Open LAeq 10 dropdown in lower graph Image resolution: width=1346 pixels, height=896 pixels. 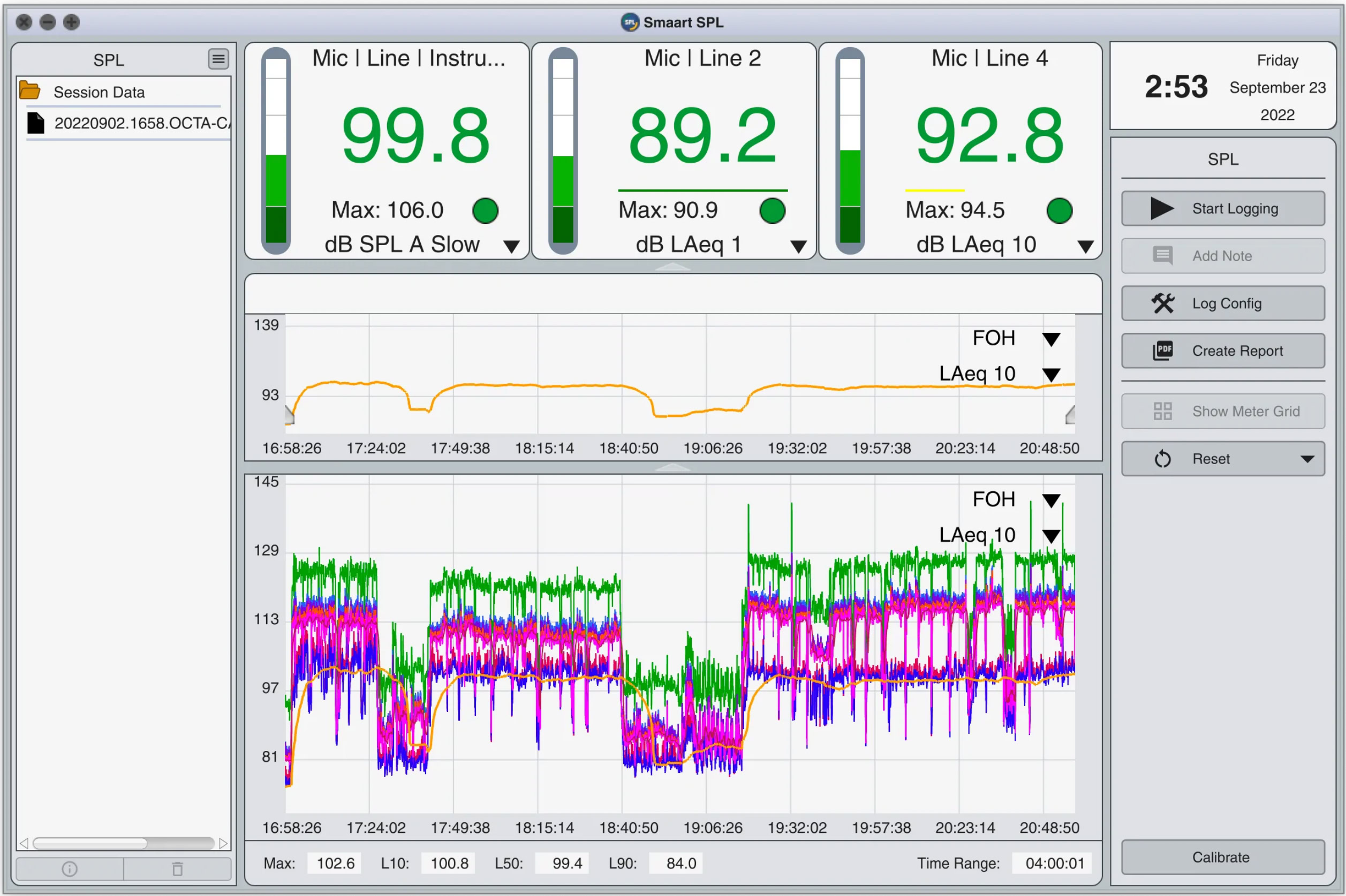pos(1051,536)
